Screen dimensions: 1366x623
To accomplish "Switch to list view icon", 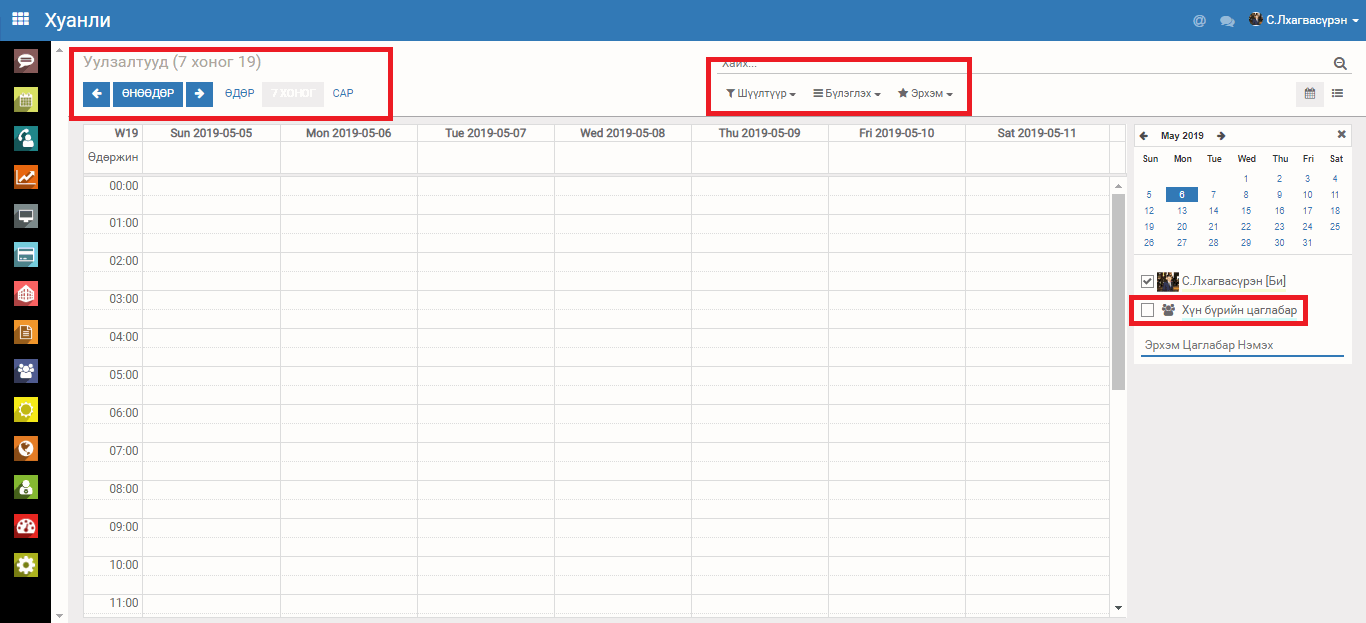I will 1337,94.
